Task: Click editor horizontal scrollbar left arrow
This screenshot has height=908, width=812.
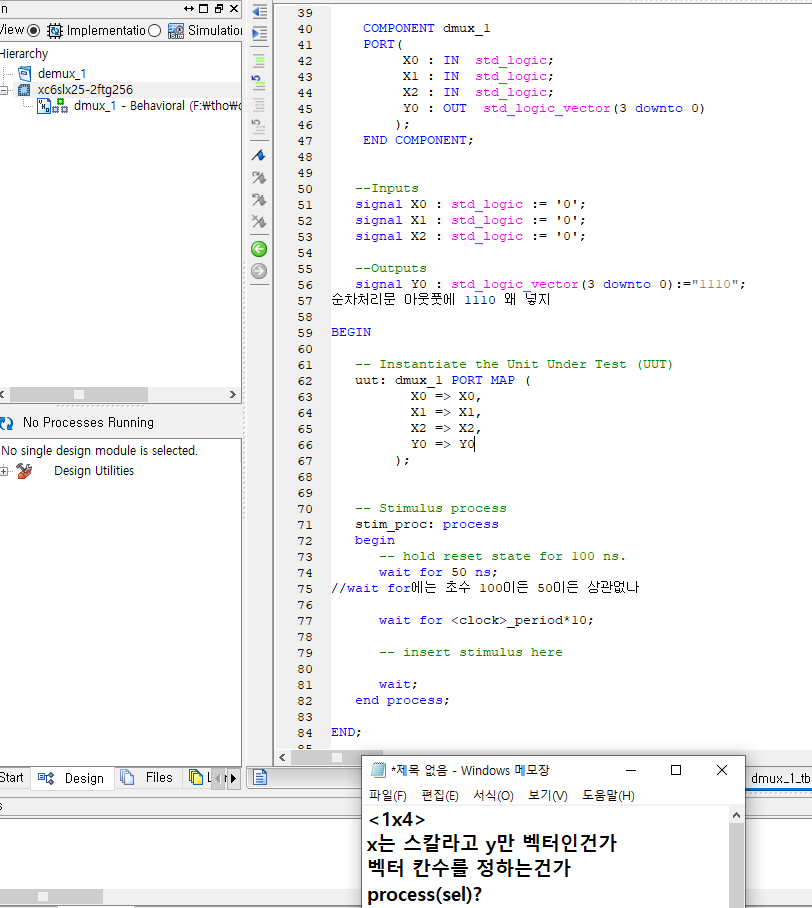Action: [282, 757]
